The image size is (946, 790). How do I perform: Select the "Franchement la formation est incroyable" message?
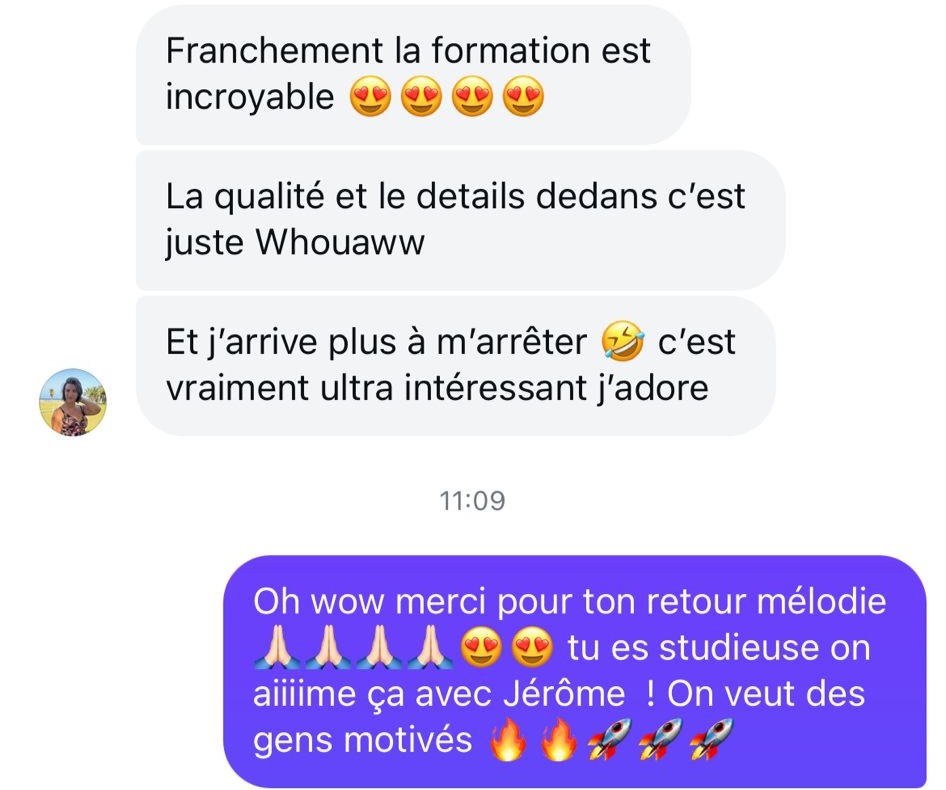tap(413, 74)
